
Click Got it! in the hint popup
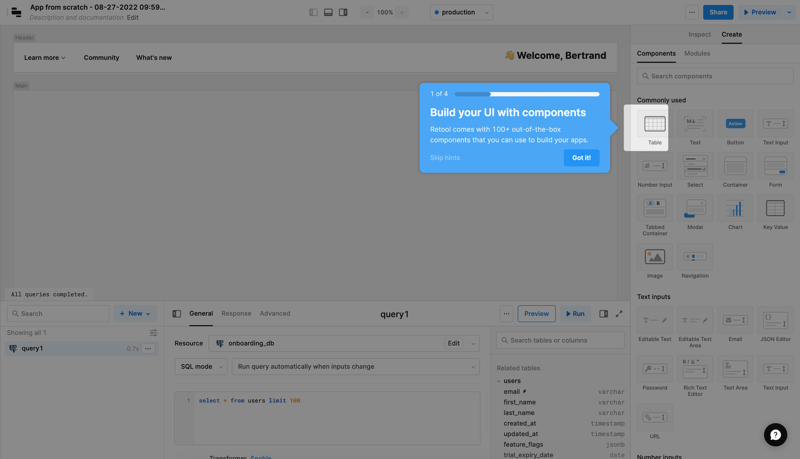click(x=582, y=158)
